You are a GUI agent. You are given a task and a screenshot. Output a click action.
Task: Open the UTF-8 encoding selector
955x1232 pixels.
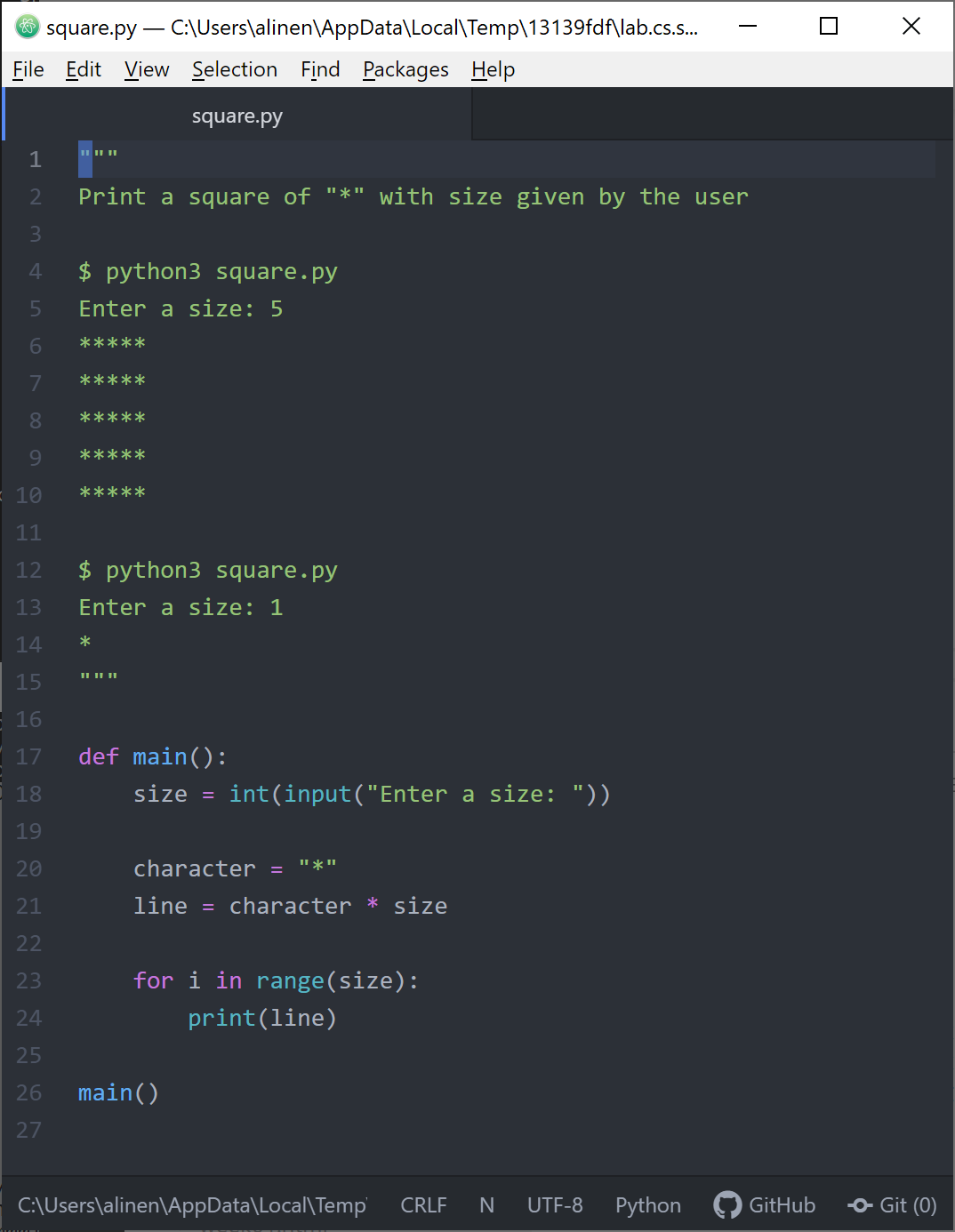click(x=555, y=1205)
